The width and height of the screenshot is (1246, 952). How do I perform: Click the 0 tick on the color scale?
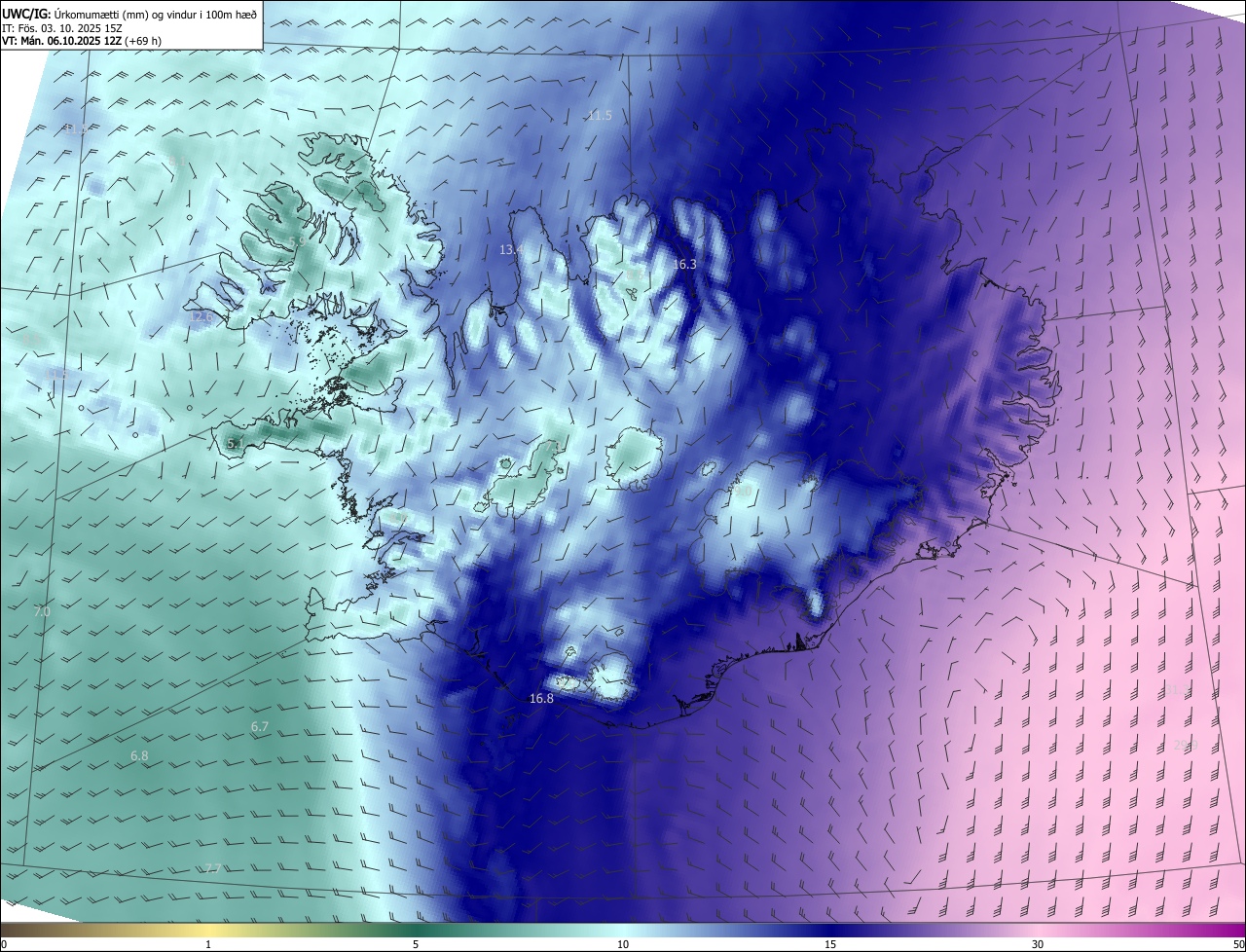[4, 945]
